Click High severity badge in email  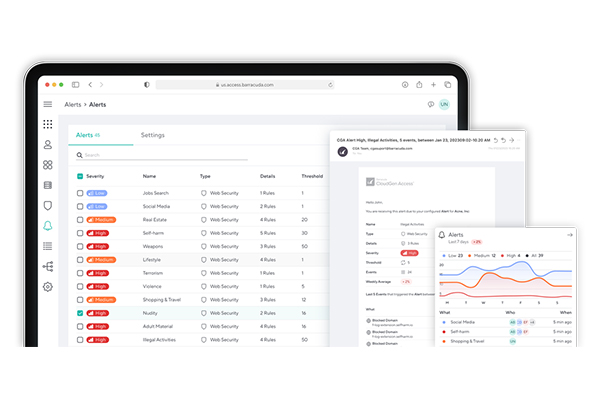pos(409,253)
